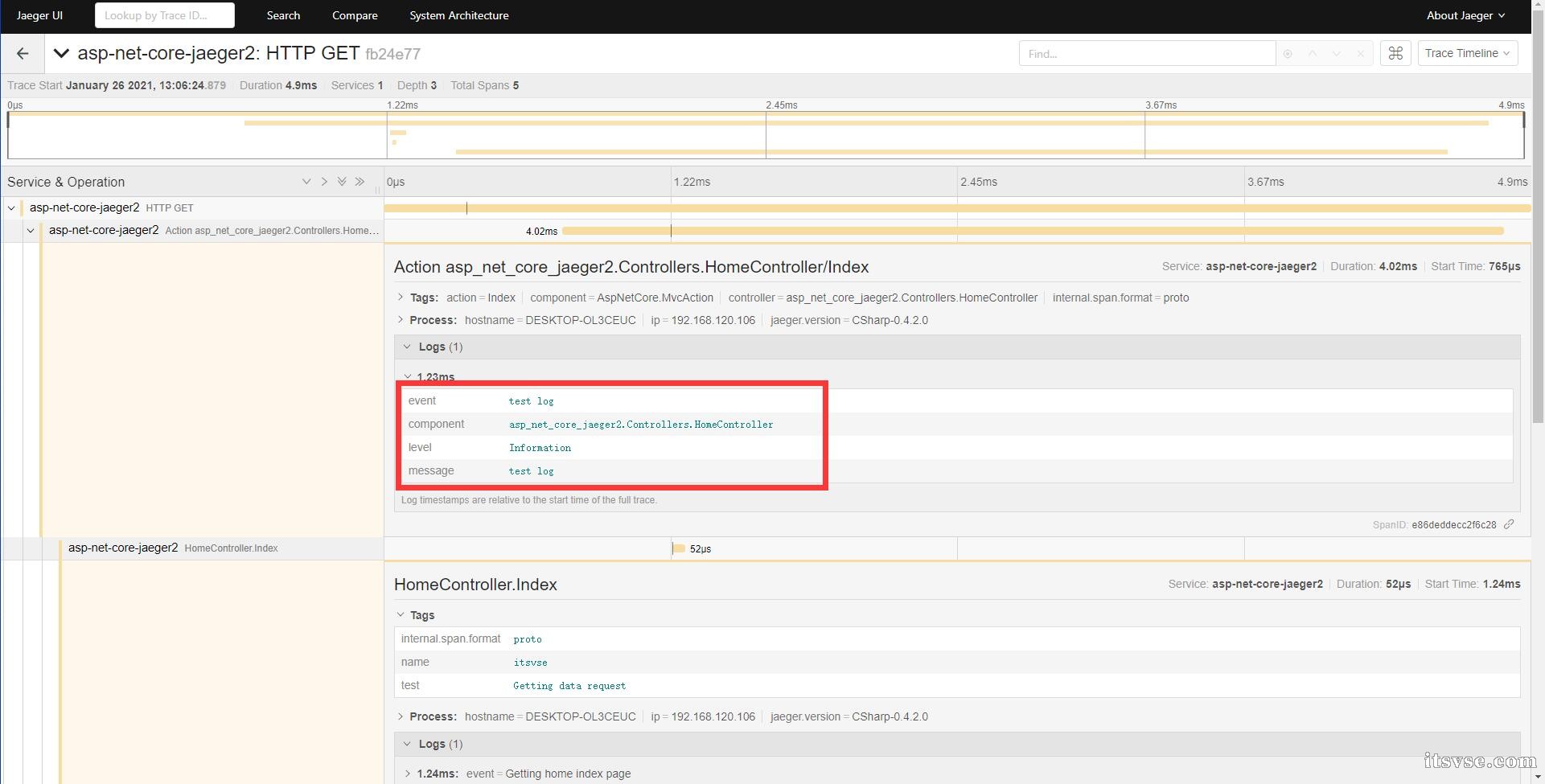Image resolution: width=1545 pixels, height=784 pixels.
Task: Click the HTTP GET span bar in timeline
Action: [x=957, y=208]
